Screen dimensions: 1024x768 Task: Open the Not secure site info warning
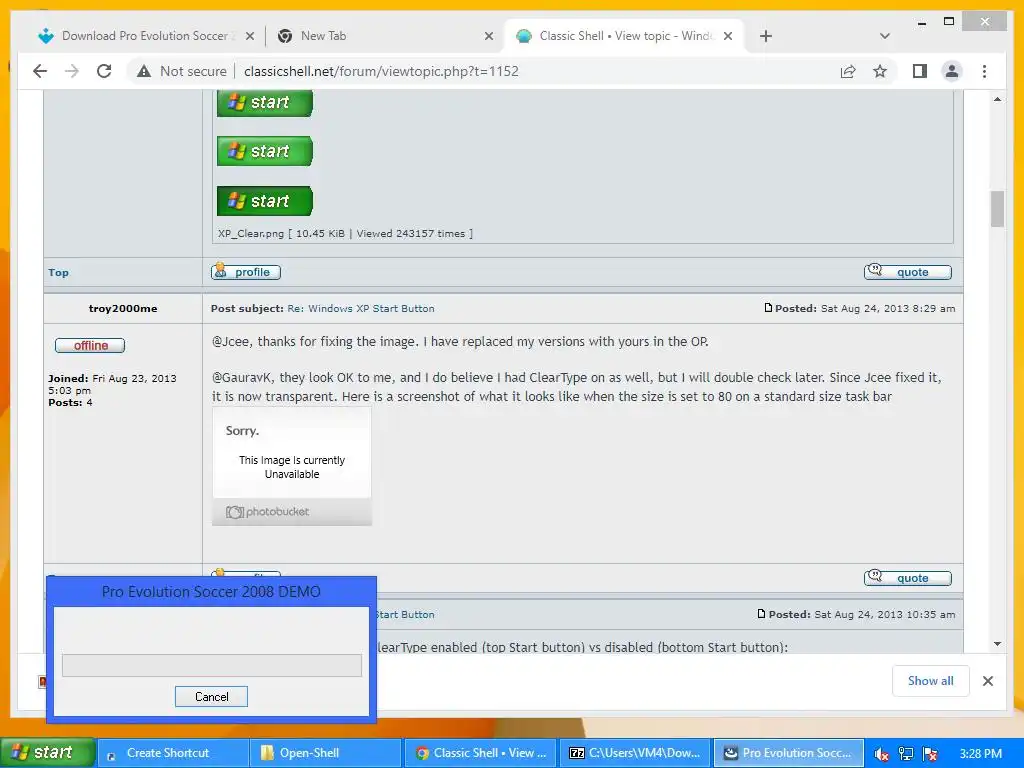pos(182,71)
